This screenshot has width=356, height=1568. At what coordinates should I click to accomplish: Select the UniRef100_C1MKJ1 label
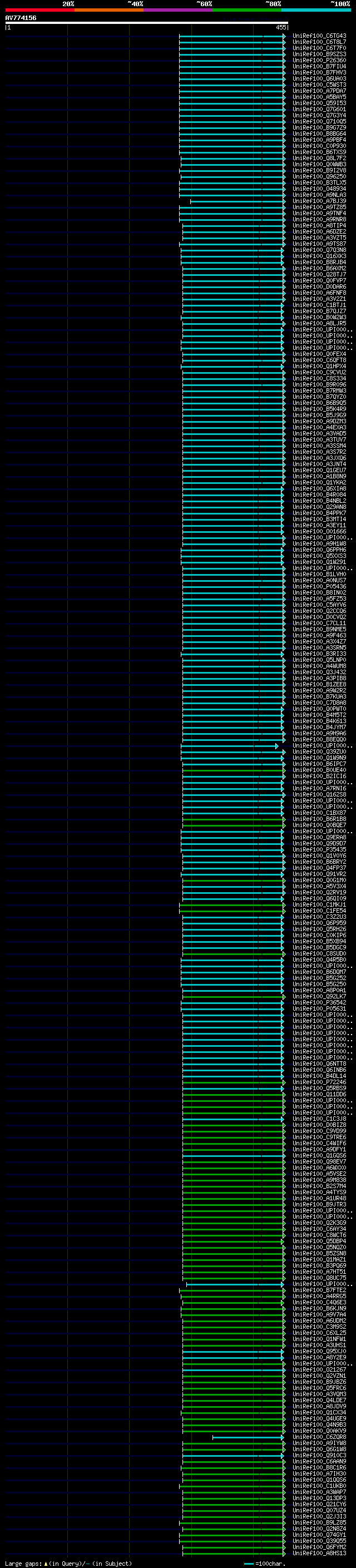click(319, 904)
